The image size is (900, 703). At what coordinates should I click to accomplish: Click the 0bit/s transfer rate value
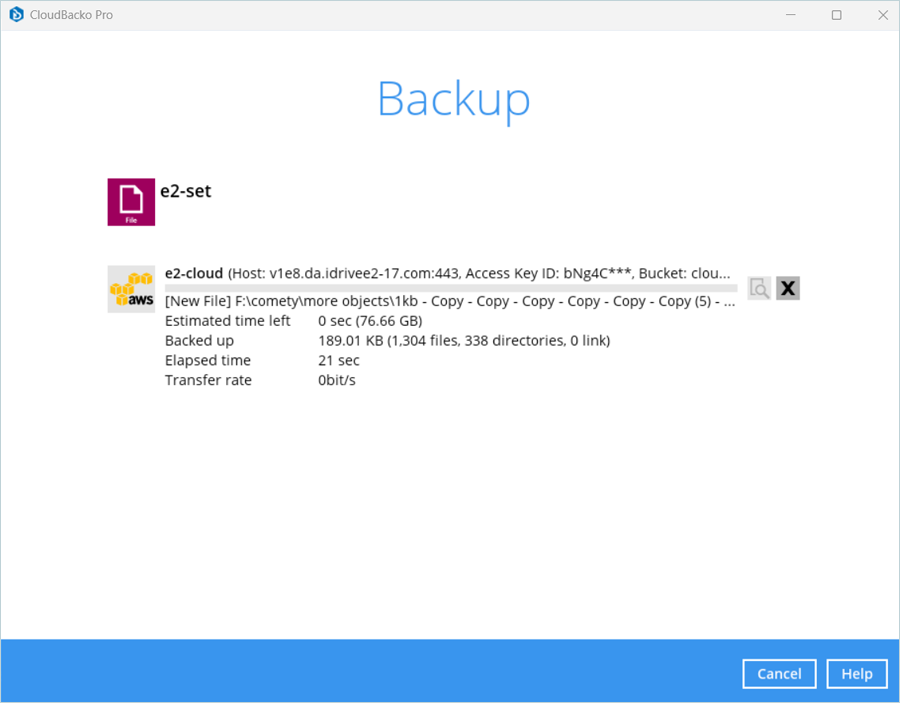coord(337,381)
